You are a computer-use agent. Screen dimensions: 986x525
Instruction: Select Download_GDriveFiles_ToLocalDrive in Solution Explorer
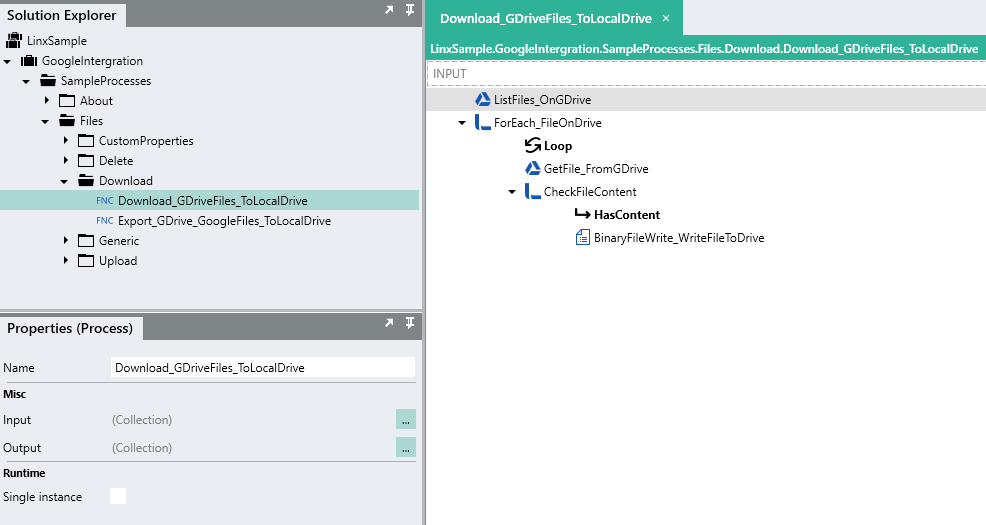tap(213, 201)
